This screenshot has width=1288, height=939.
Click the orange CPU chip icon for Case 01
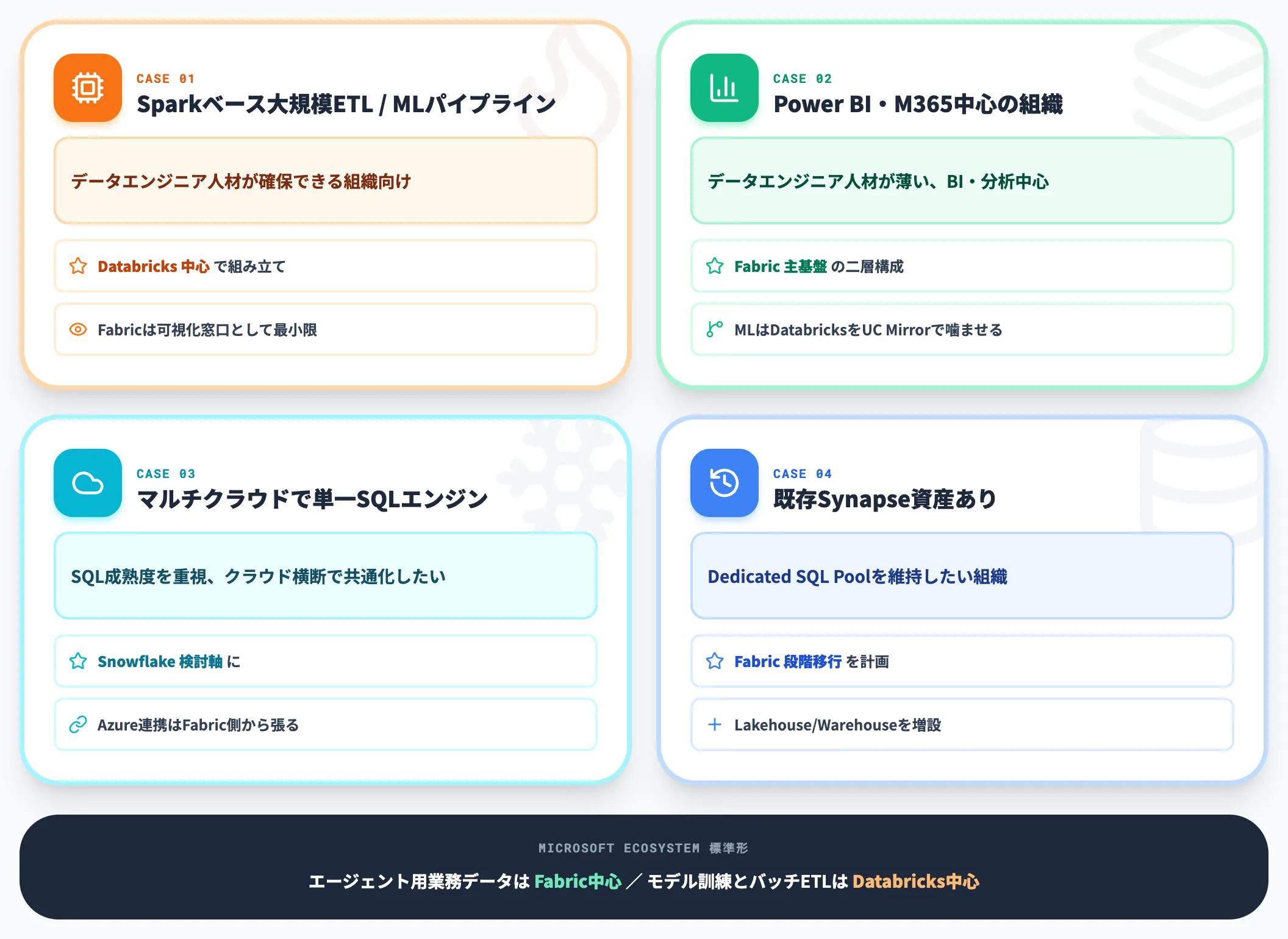point(88,88)
